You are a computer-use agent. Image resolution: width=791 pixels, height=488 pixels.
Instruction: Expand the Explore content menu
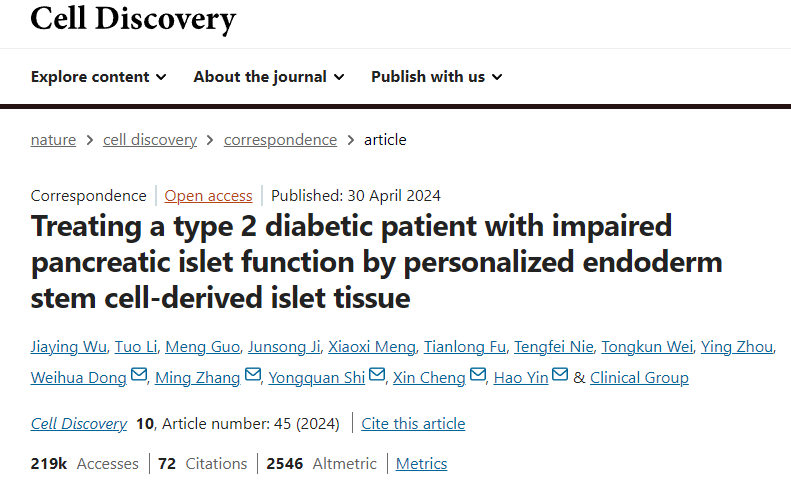pyautogui.click(x=98, y=76)
